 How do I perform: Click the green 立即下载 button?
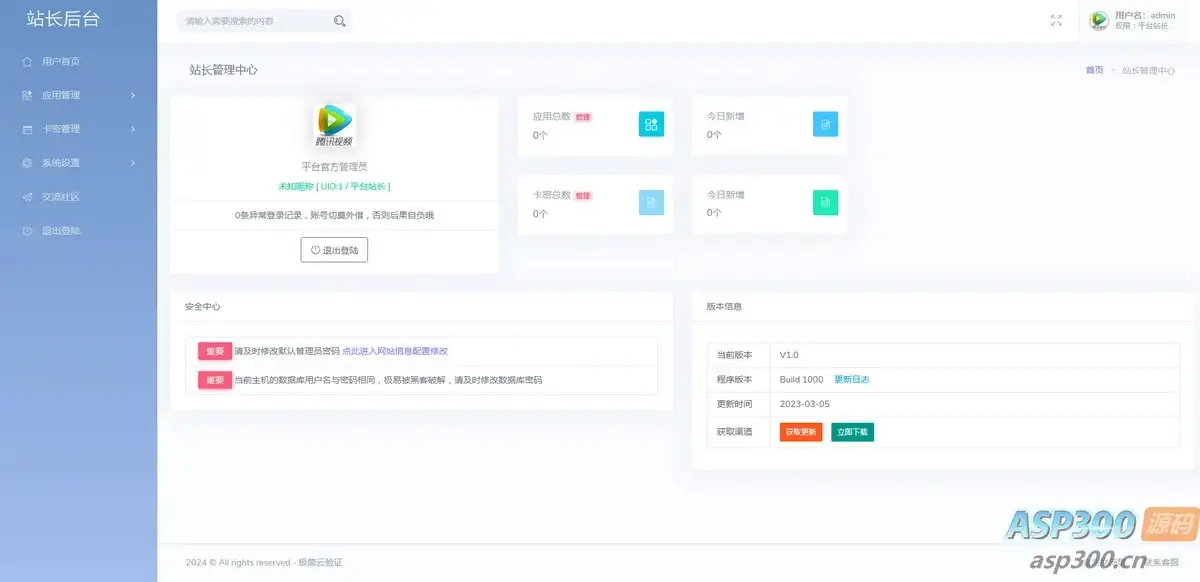click(852, 432)
